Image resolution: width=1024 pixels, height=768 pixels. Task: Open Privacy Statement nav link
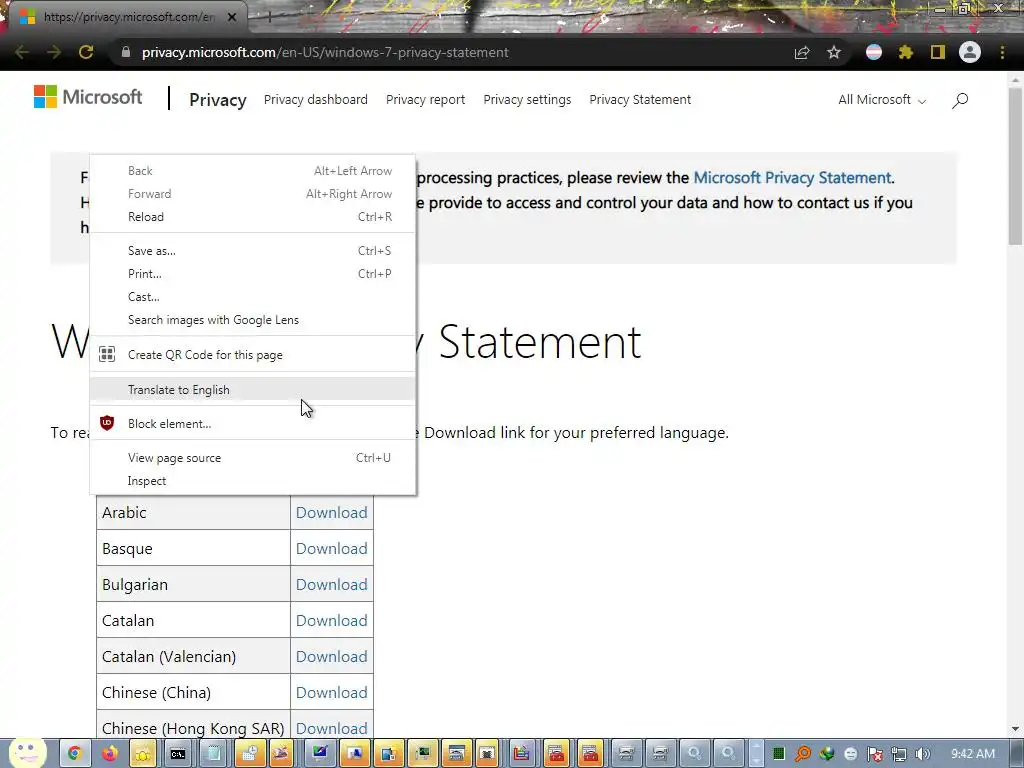pos(640,99)
